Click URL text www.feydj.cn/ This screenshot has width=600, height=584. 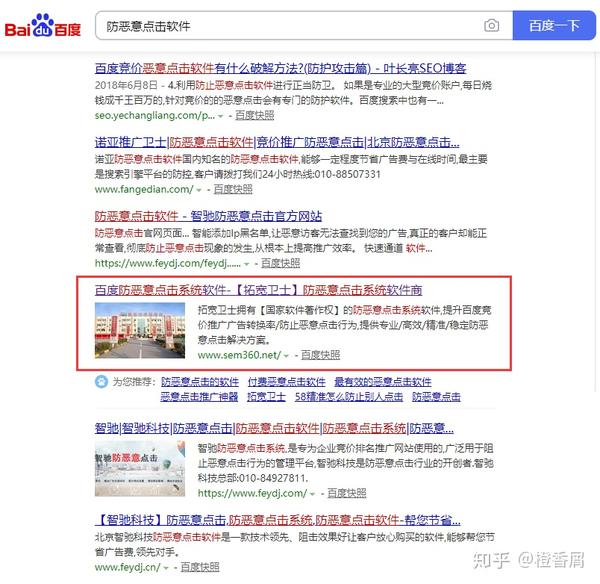coord(127,567)
